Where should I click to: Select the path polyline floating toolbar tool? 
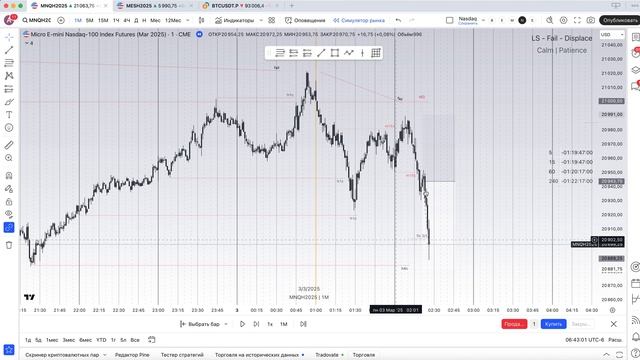(349, 53)
